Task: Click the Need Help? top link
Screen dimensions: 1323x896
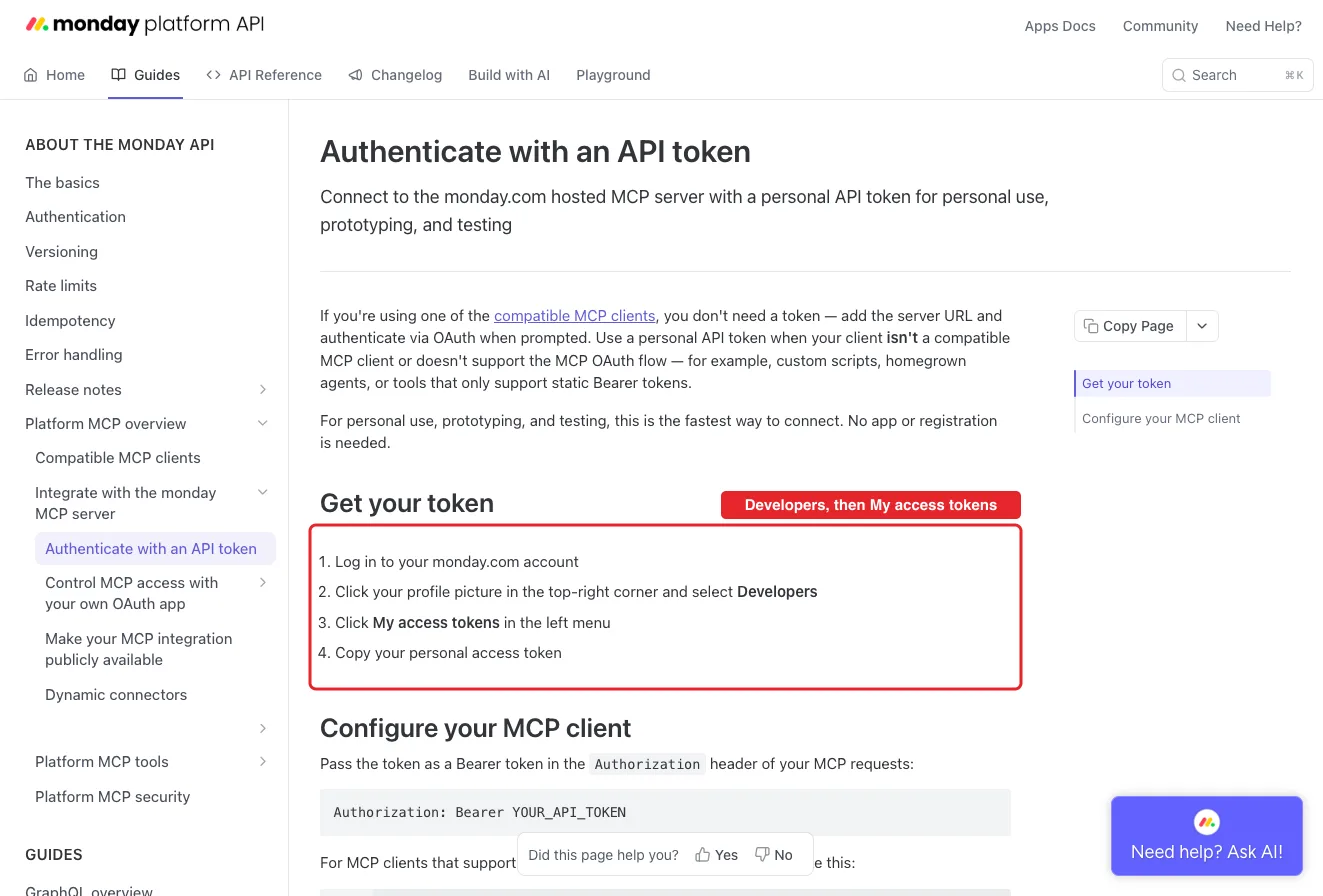Action: point(1264,26)
